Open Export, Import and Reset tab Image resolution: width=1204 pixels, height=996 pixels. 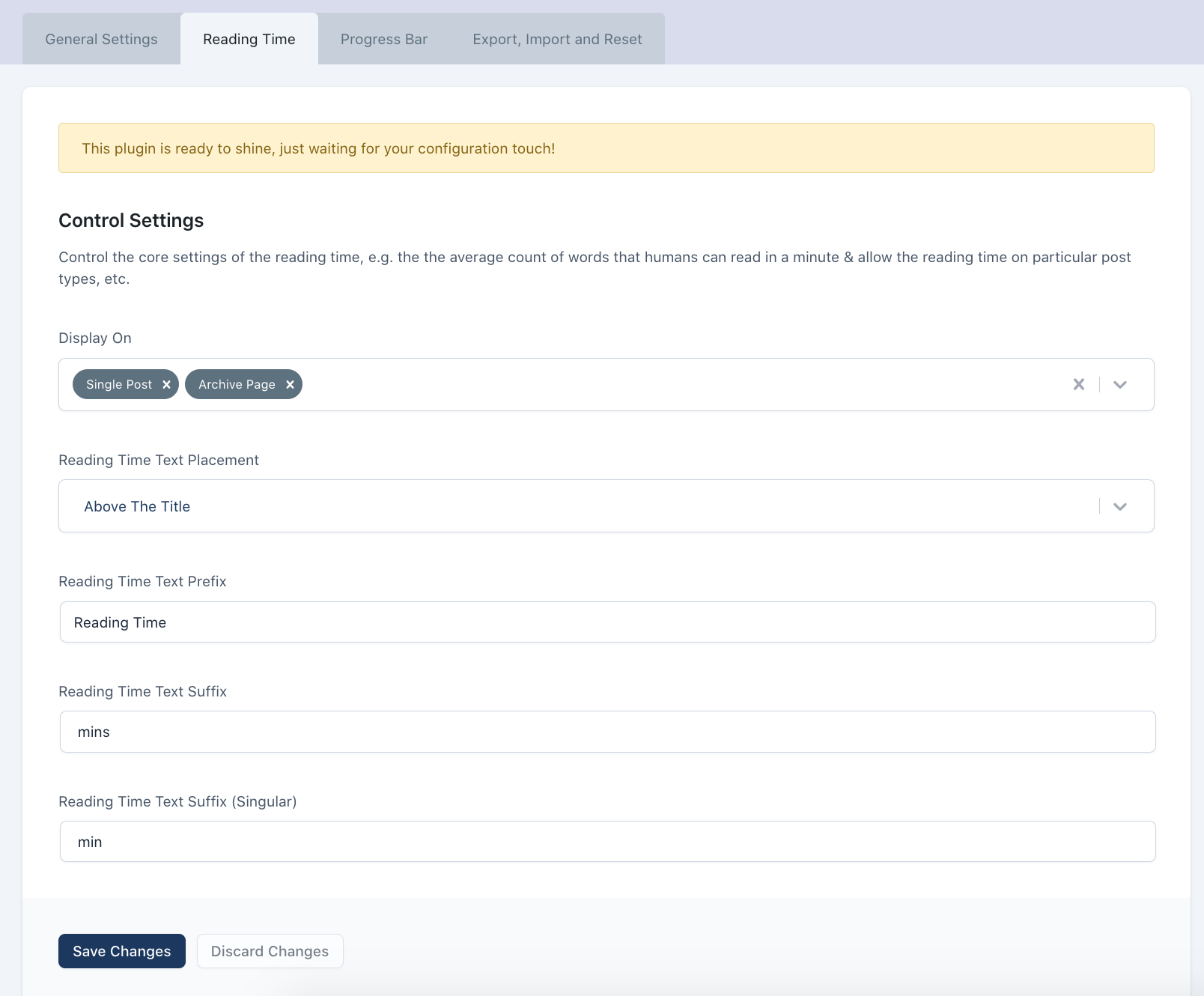point(557,39)
